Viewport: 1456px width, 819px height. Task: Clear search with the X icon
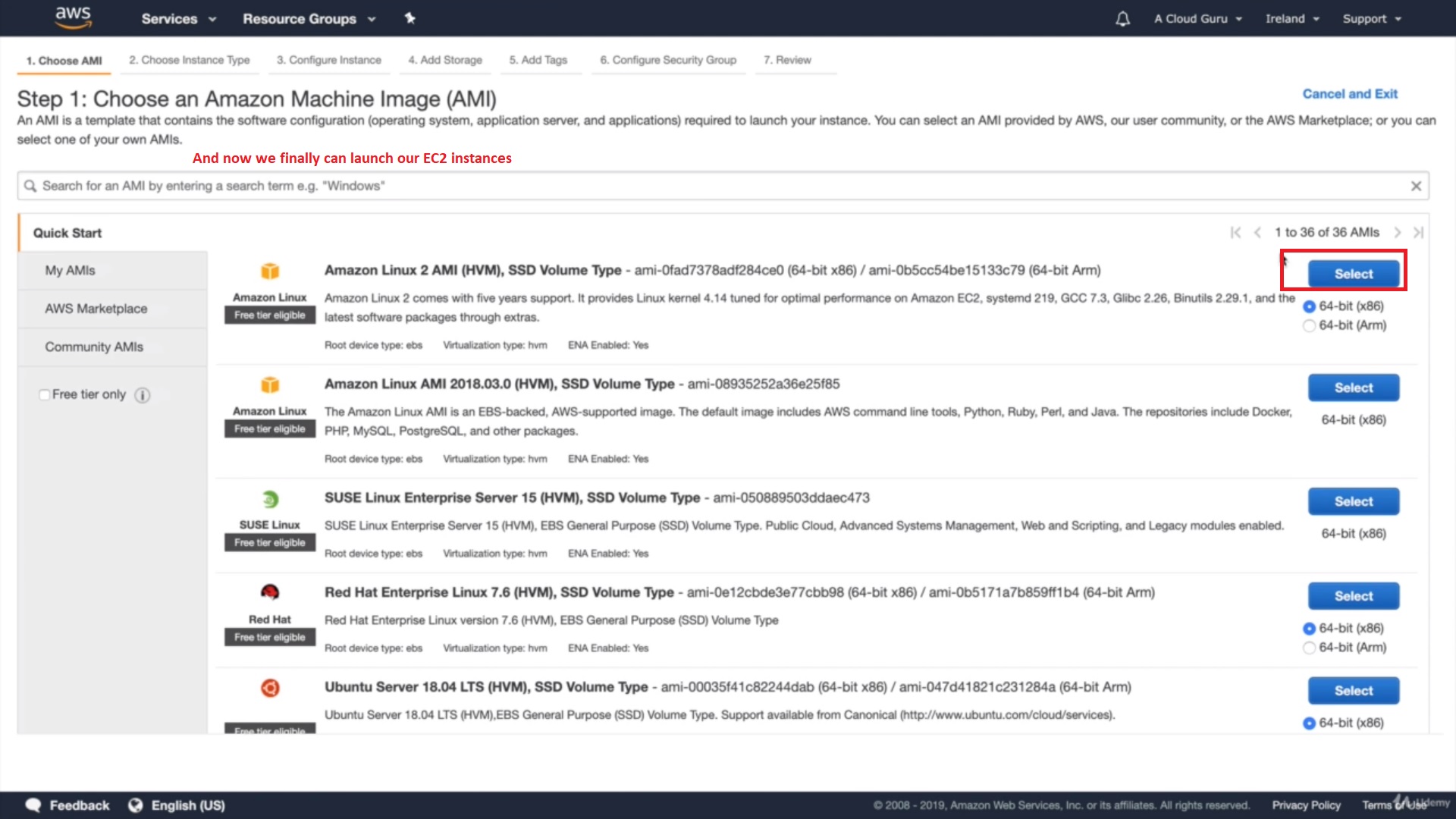(x=1415, y=186)
